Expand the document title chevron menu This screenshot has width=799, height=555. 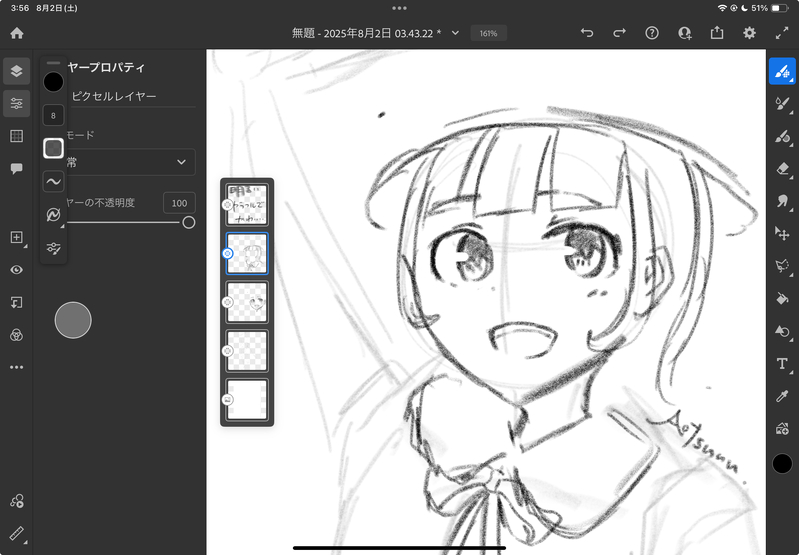click(456, 33)
